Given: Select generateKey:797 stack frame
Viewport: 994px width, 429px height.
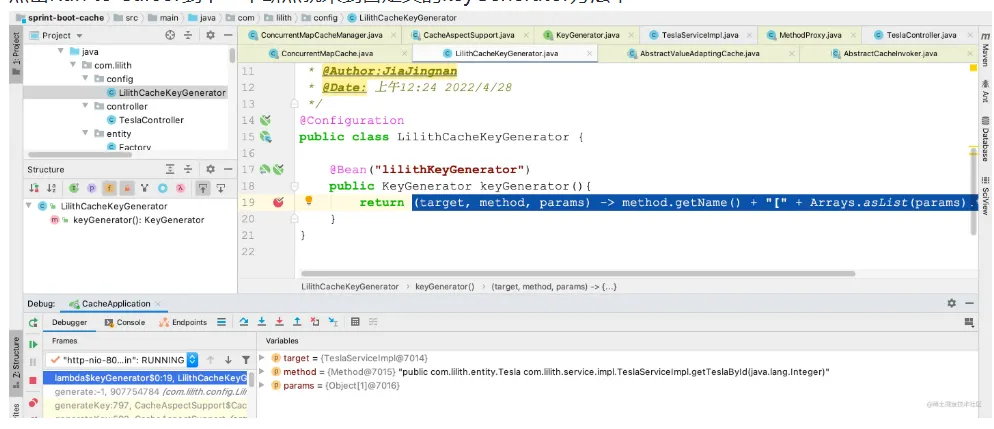Looking at the screenshot, I should [x=150, y=405].
